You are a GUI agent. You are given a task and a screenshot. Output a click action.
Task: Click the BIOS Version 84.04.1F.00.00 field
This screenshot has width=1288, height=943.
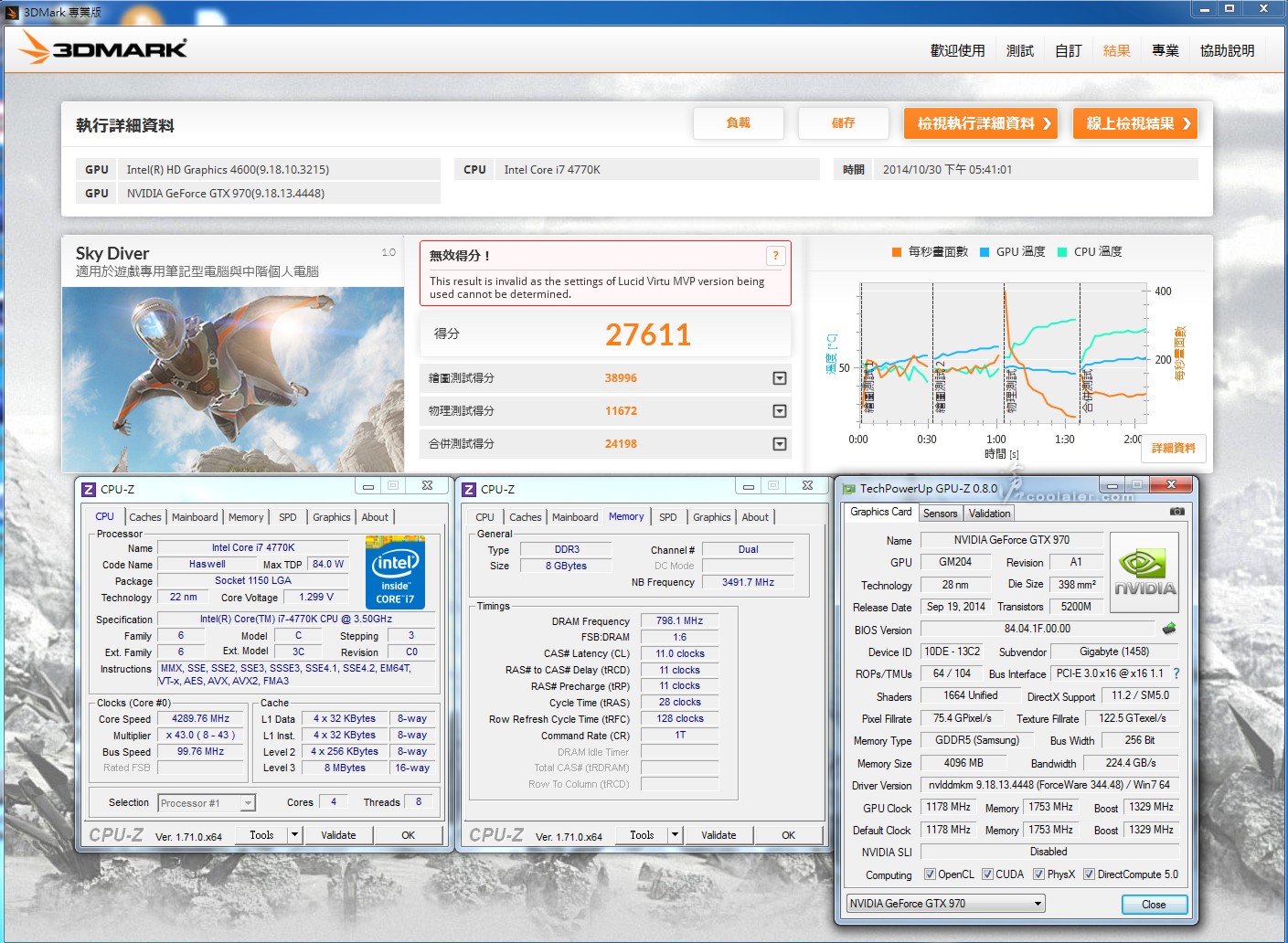pyautogui.click(x=1037, y=629)
